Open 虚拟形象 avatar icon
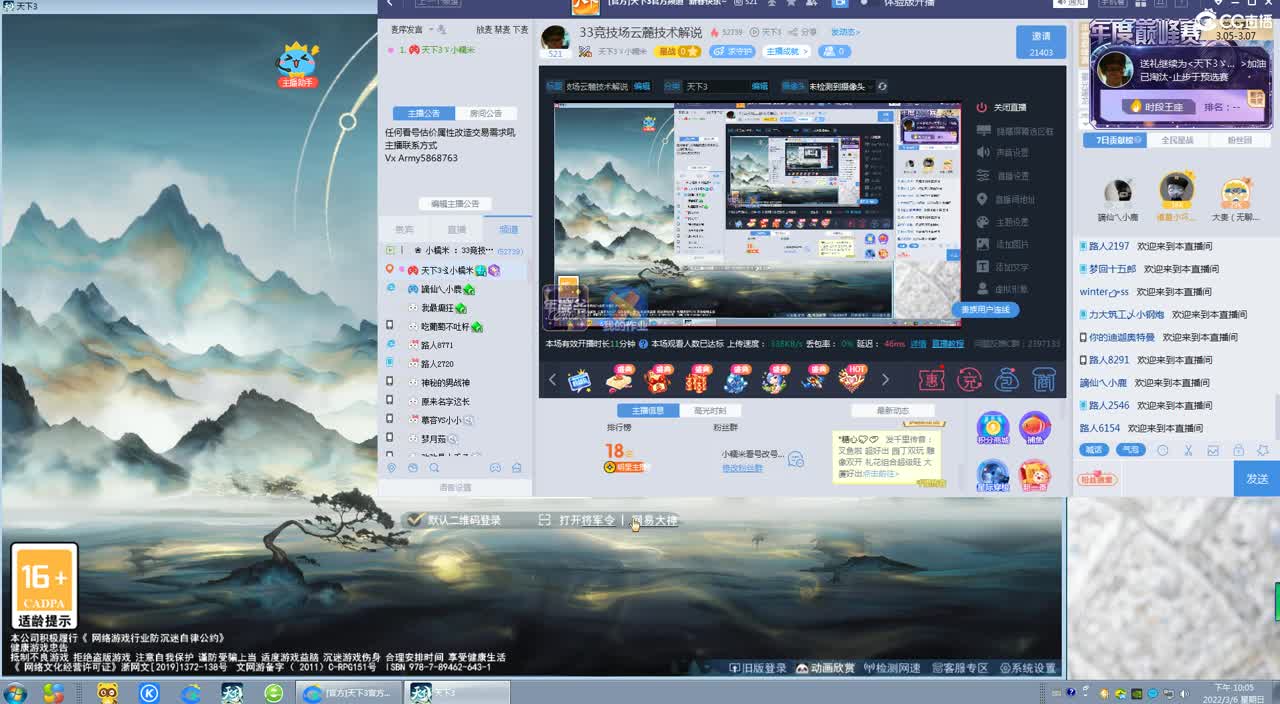Image resolution: width=1280 pixels, height=704 pixels. pos(982,290)
